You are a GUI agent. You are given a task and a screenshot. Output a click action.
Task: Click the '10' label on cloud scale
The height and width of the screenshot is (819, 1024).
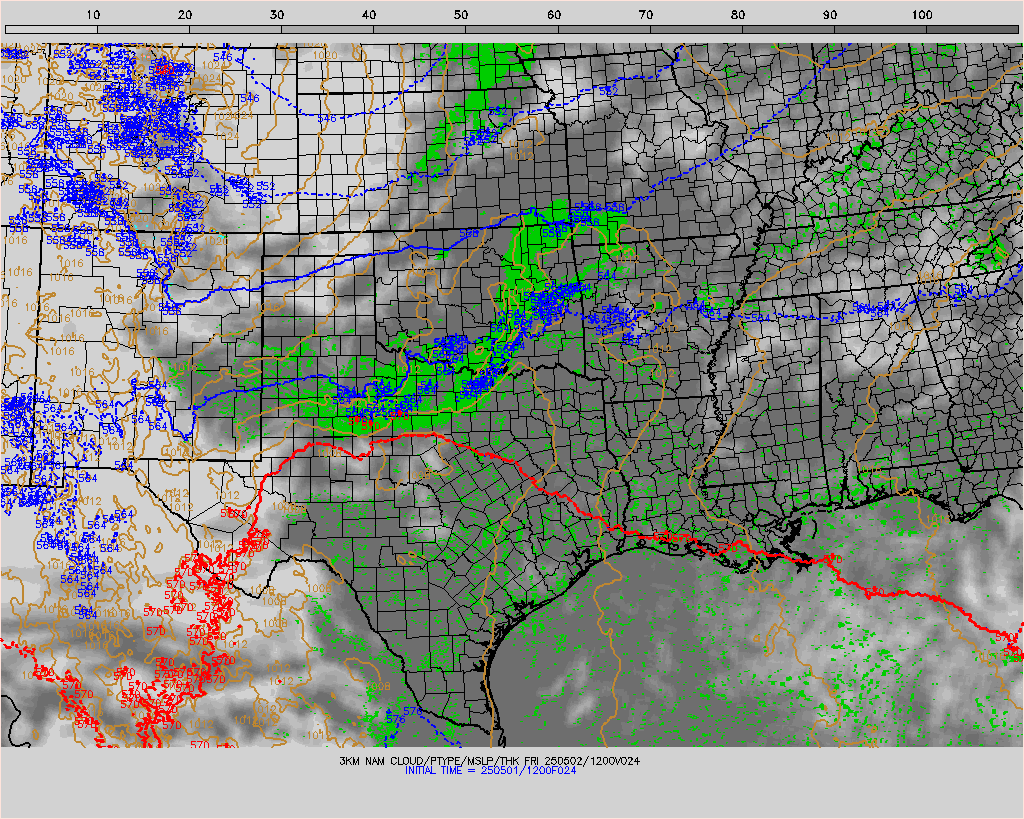coord(93,15)
